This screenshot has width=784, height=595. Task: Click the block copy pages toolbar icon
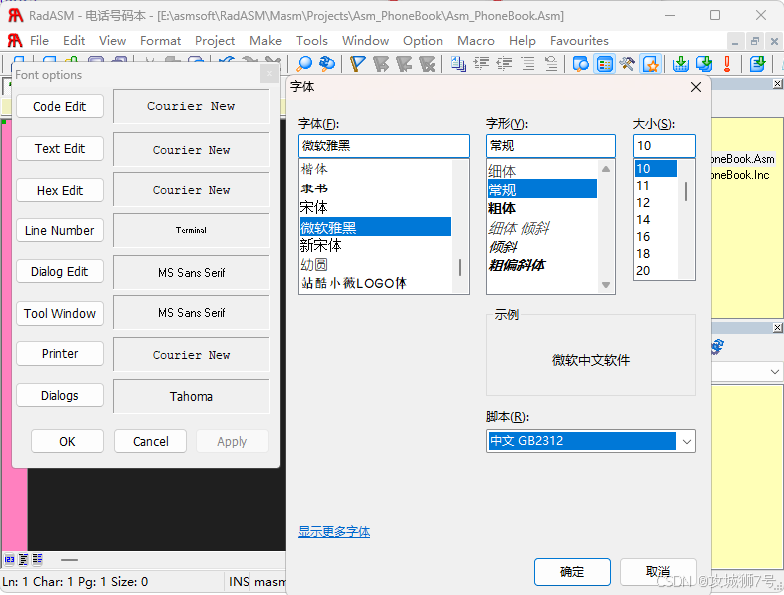coord(458,64)
